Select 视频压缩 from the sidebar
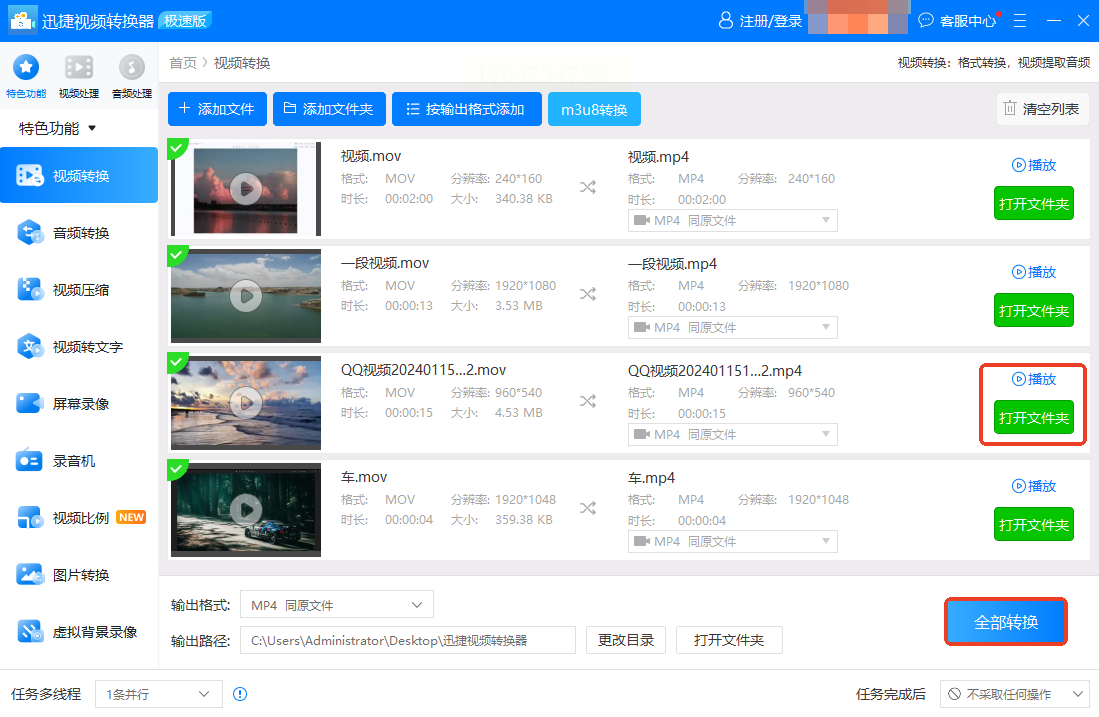Image resolution: width=1099 pixels, height=717 pixels. (79, 290)
